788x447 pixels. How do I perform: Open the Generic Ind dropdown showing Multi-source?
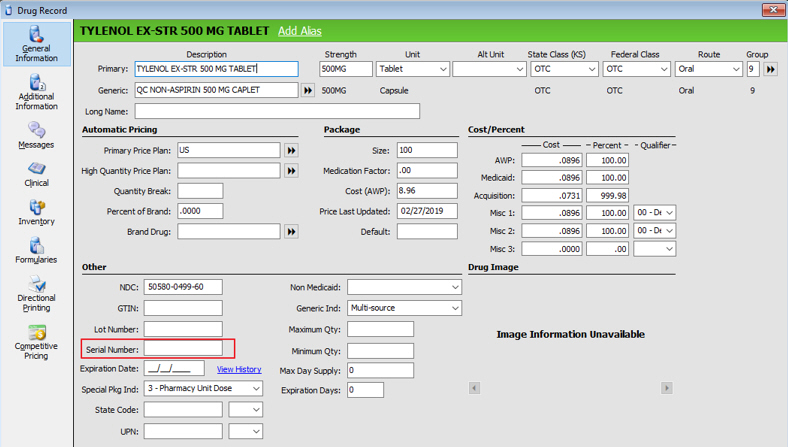point(405,308)
